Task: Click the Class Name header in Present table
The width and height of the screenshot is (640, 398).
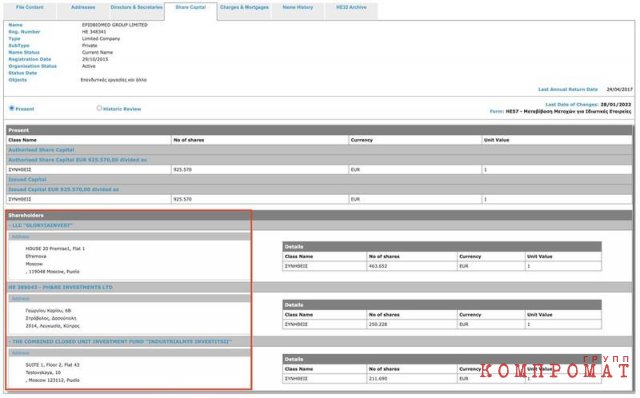Action: tap(22, 140)
